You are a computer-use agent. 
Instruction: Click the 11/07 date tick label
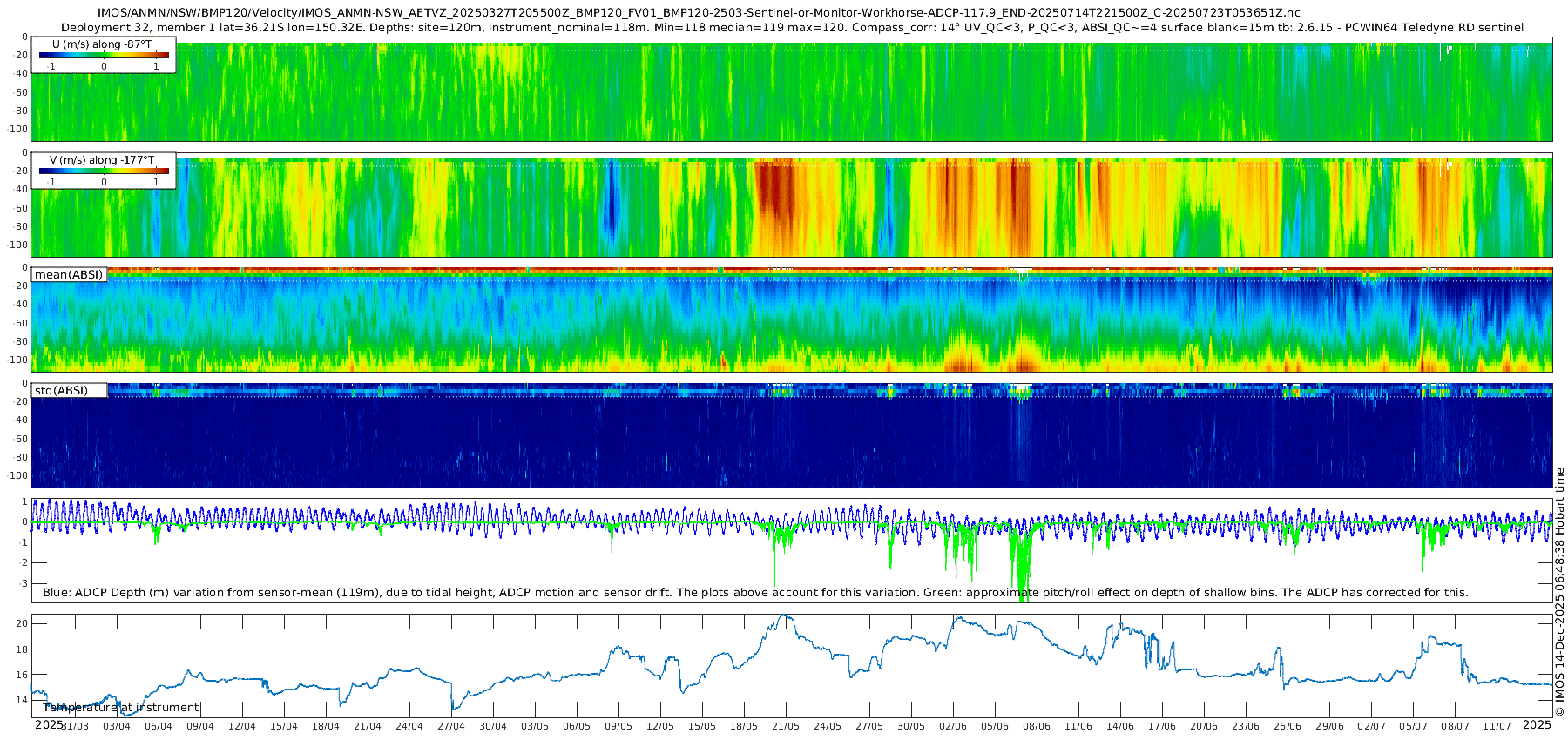pos(1497,726)
